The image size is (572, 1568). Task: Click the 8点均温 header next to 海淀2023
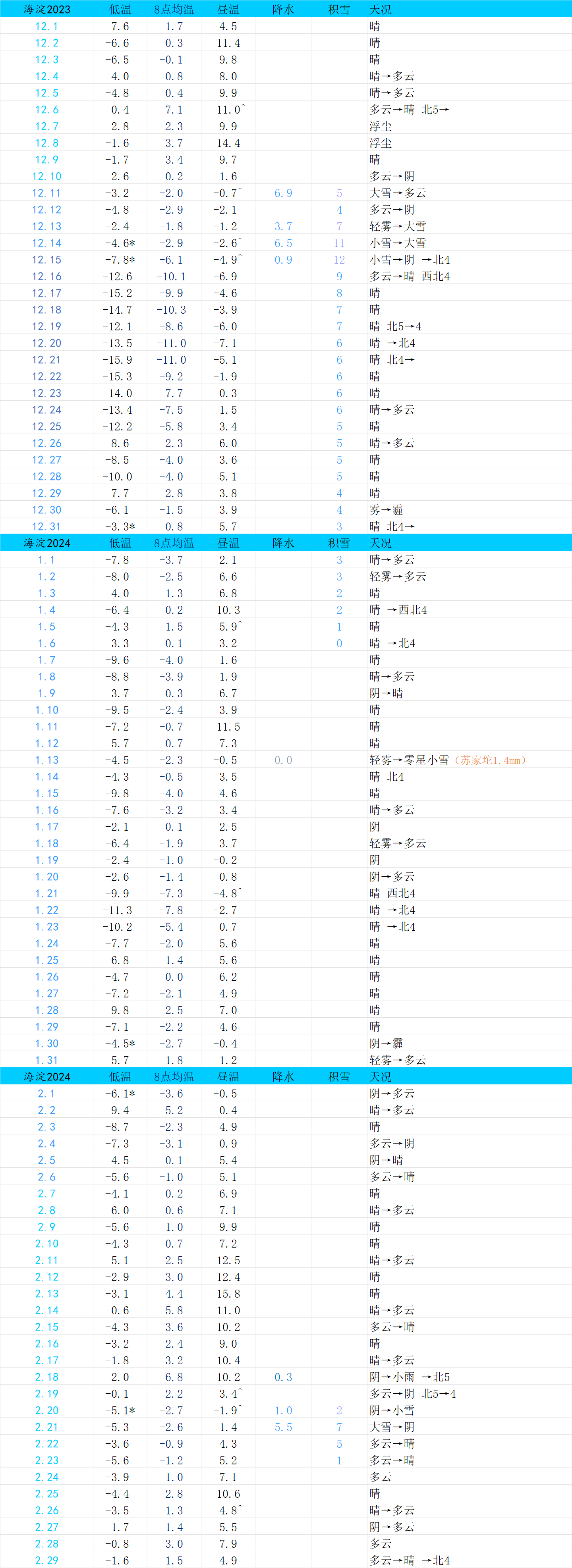click(x=174, y=9)
